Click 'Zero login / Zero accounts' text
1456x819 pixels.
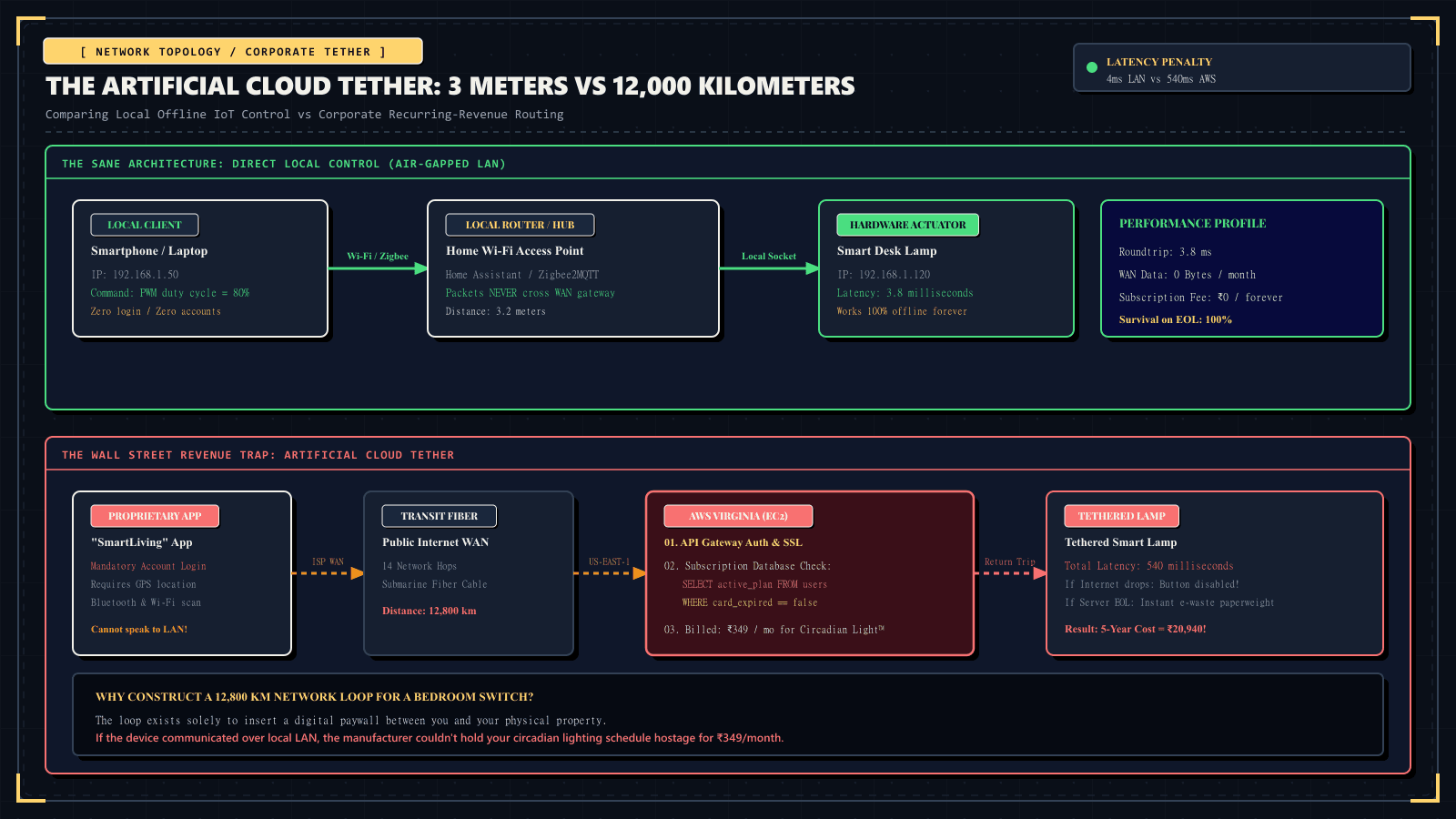[x=156, y=311]
